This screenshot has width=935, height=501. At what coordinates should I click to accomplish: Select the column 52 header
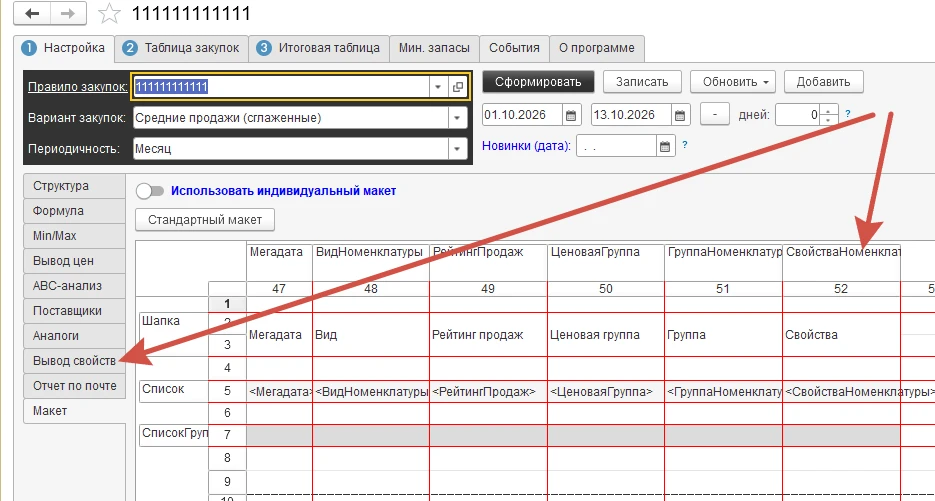[841, 289]
